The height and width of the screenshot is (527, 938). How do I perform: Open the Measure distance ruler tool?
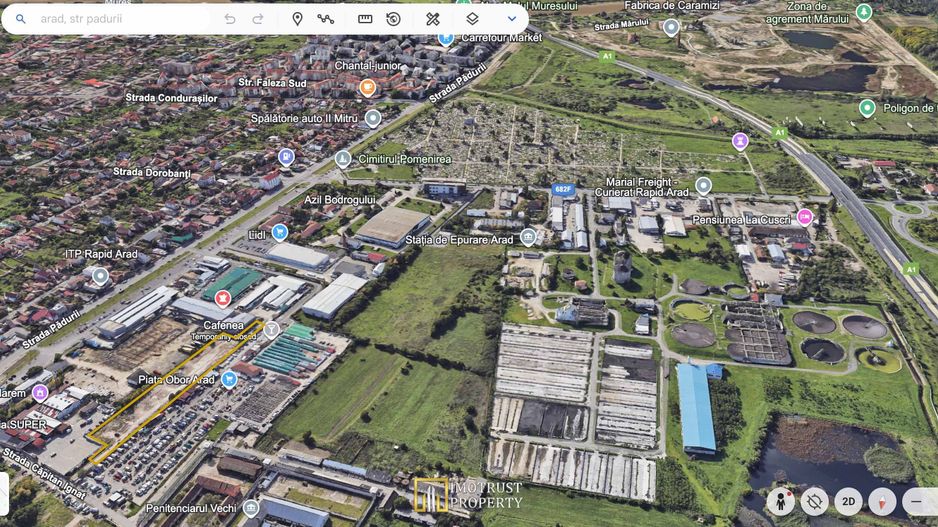click(x=365, y=19)
